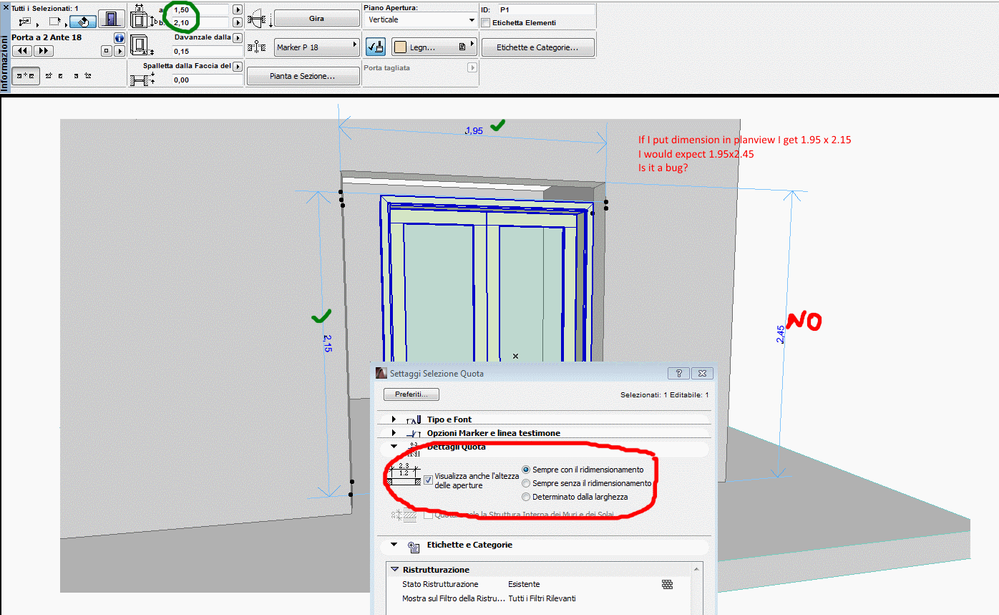Collapse the Dettagli Quota section

point(394,446)
